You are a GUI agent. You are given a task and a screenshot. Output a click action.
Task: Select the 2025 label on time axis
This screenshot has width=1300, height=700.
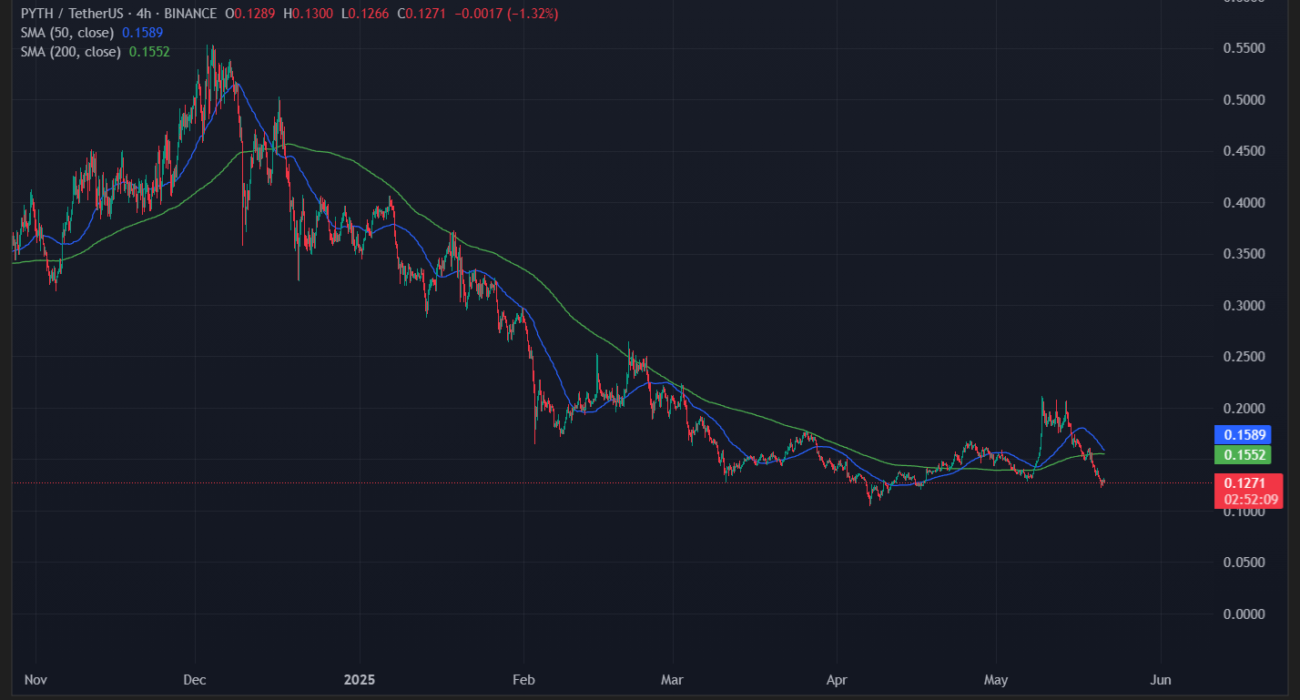pyautogui.click(x=358, y=680)
